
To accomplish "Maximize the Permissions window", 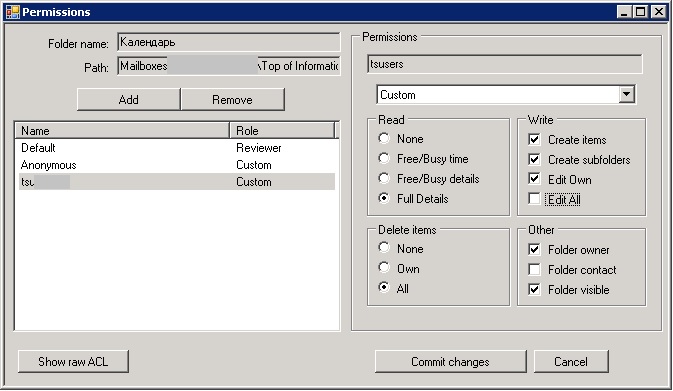I will (x=640, y=12).
